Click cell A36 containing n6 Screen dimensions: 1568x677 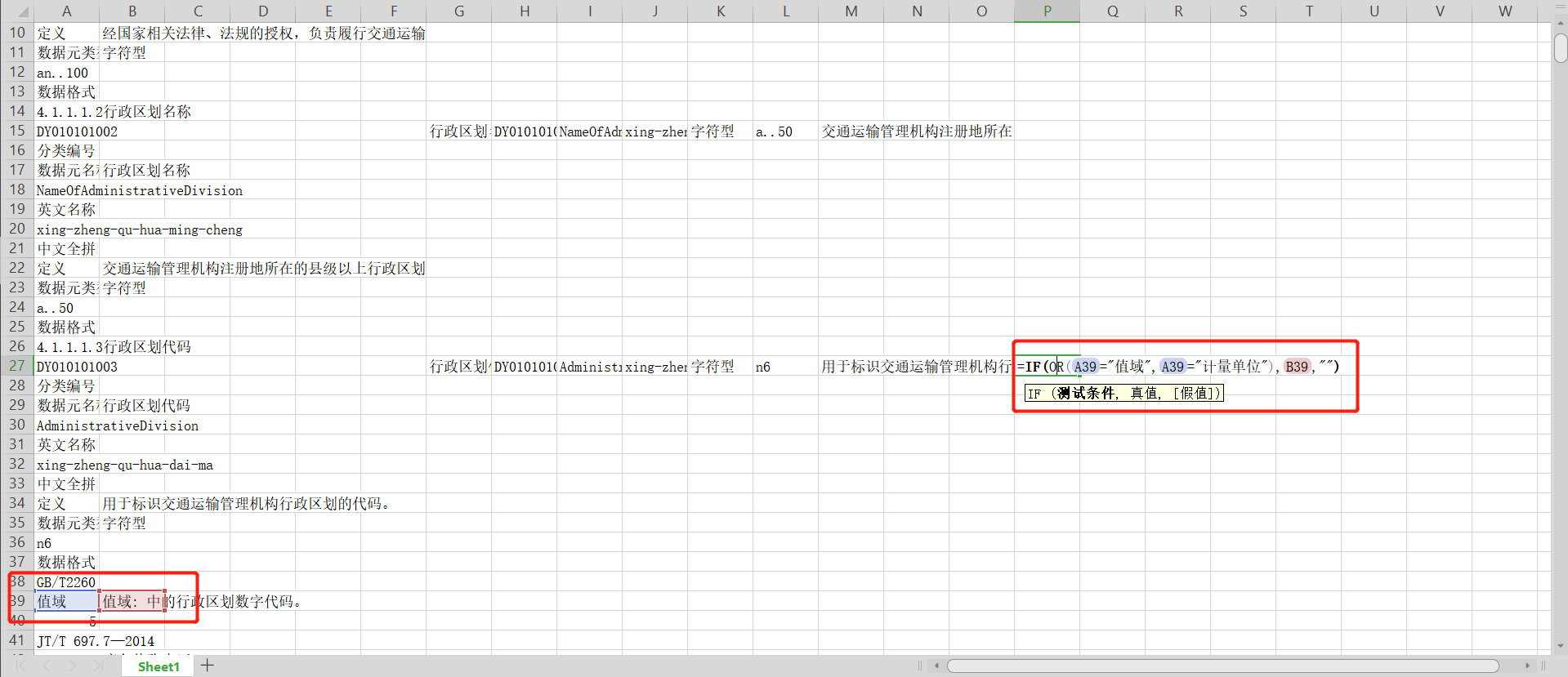[66, 542]
